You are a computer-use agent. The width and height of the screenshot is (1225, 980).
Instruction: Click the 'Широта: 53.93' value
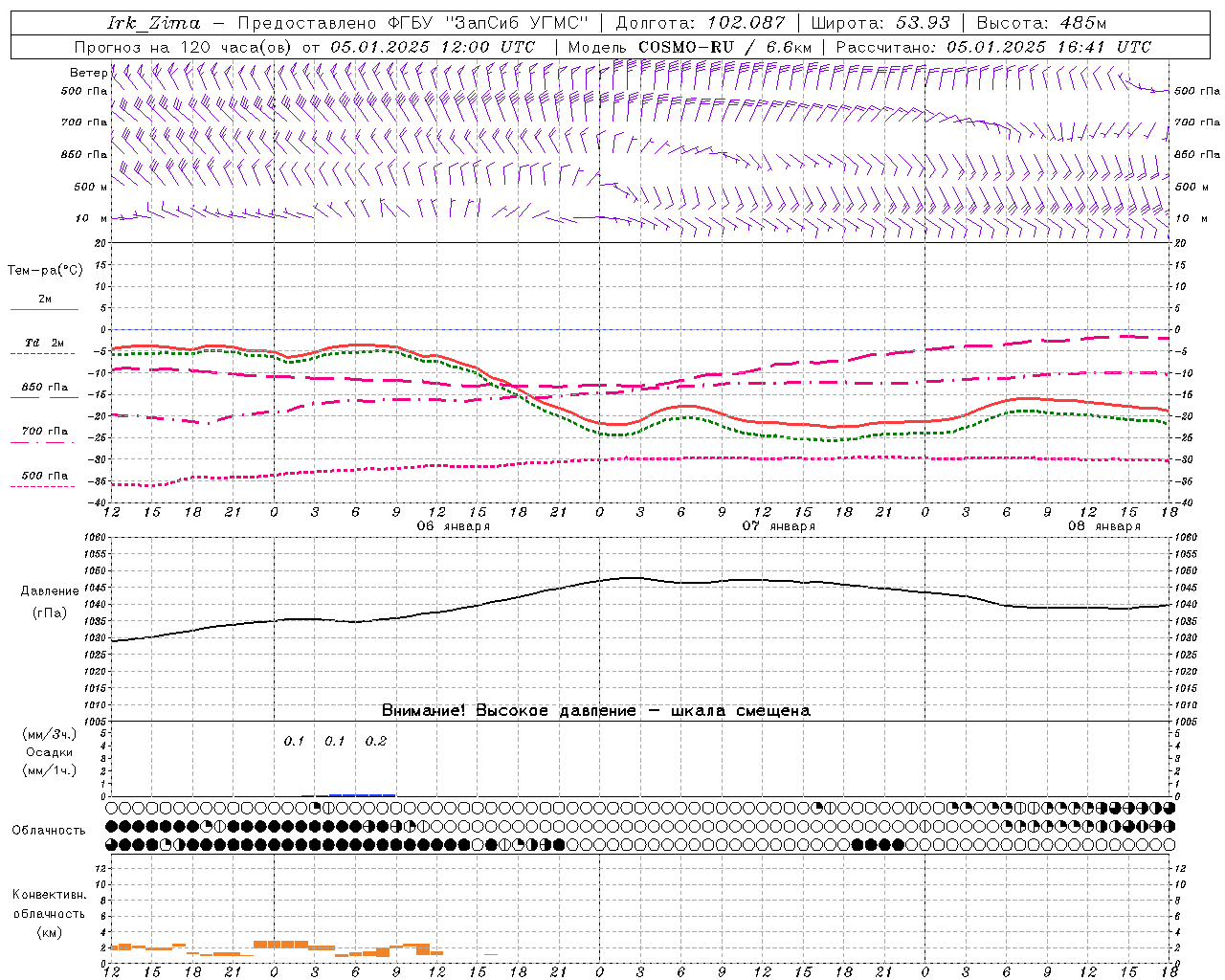tap(880, 23)
